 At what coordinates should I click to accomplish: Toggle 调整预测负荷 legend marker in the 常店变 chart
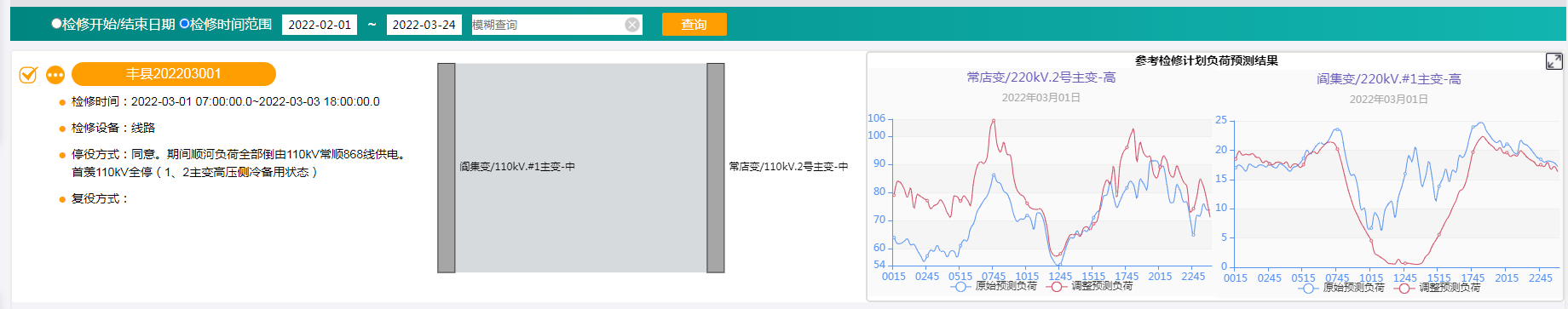(x=1057, y=287)
